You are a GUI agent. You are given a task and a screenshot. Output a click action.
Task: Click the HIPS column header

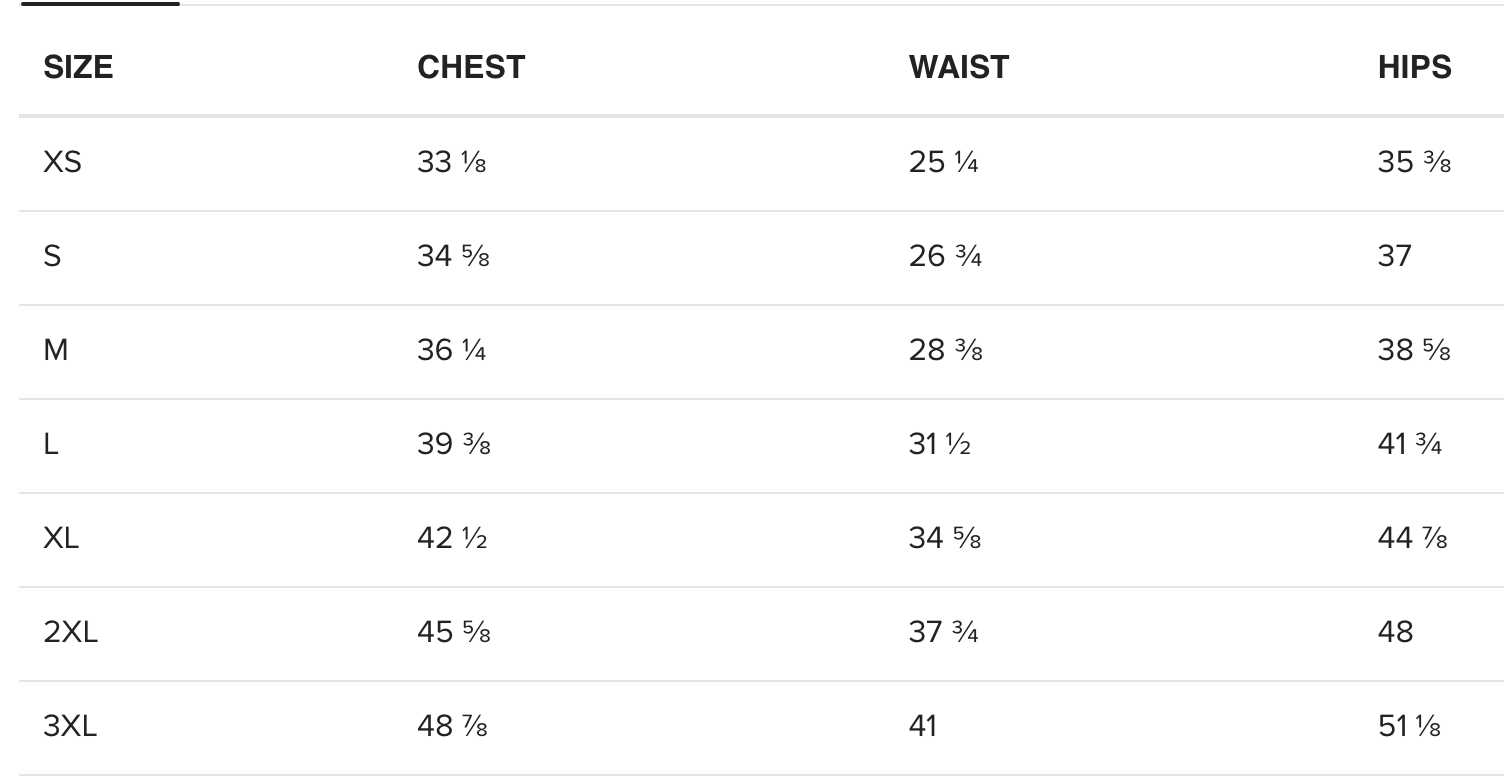[x=1414, y=67]
